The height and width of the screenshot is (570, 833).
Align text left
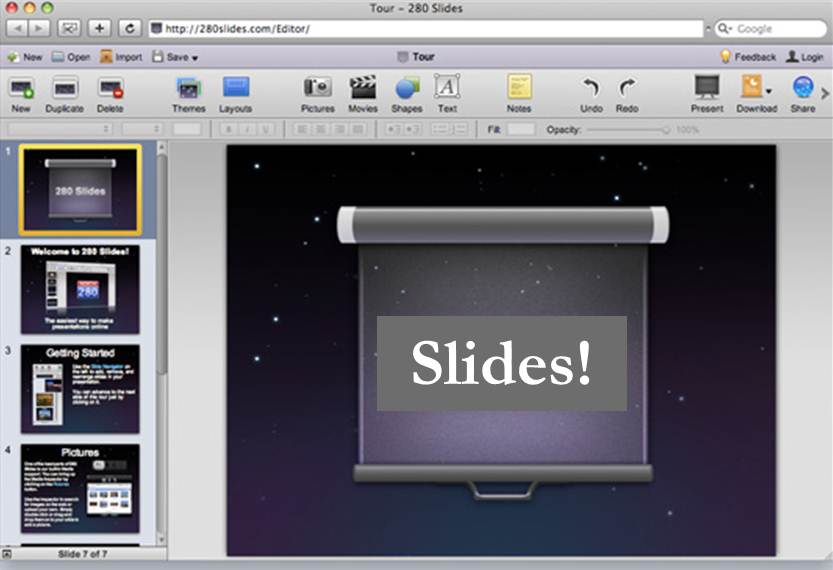[301, 129]
